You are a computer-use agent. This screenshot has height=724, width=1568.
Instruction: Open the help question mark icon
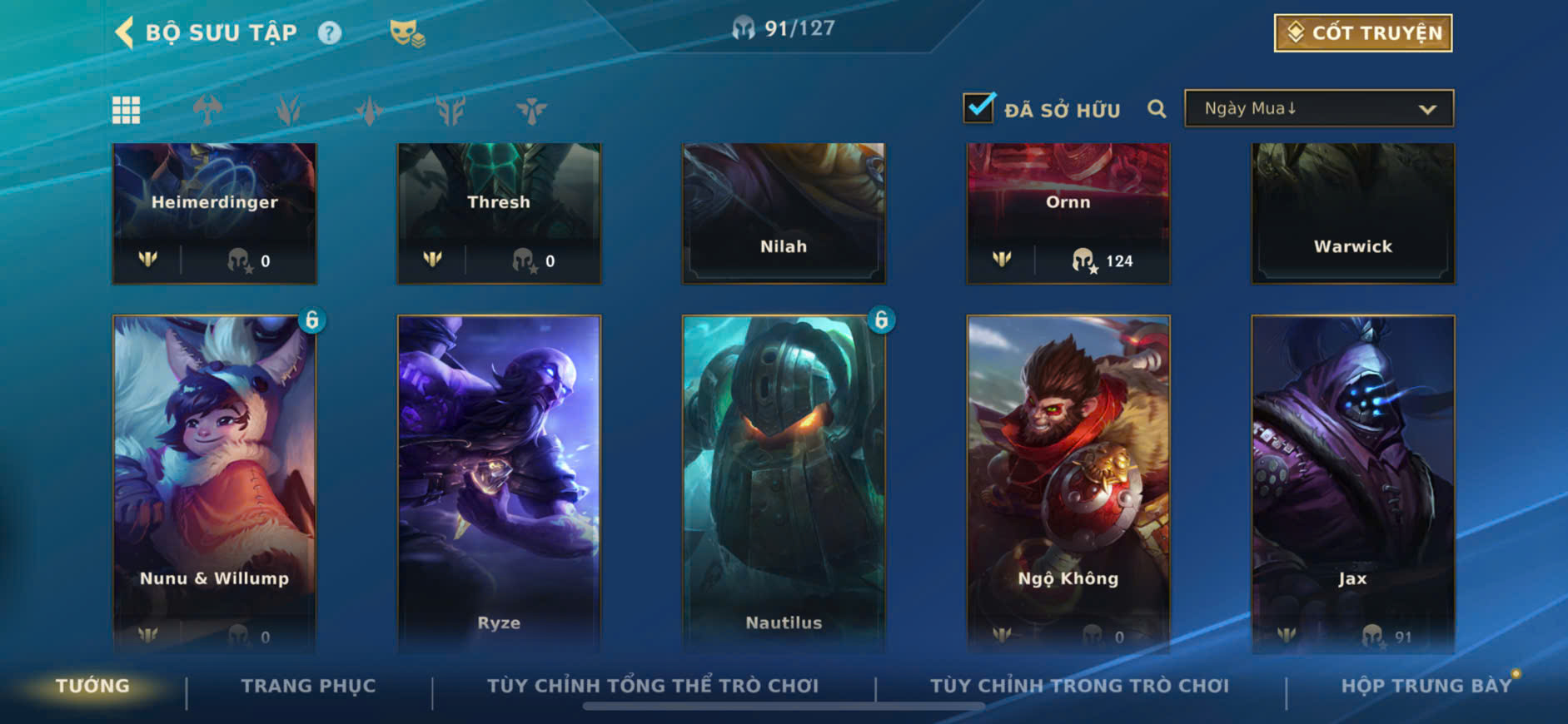[x=330, y=32]
